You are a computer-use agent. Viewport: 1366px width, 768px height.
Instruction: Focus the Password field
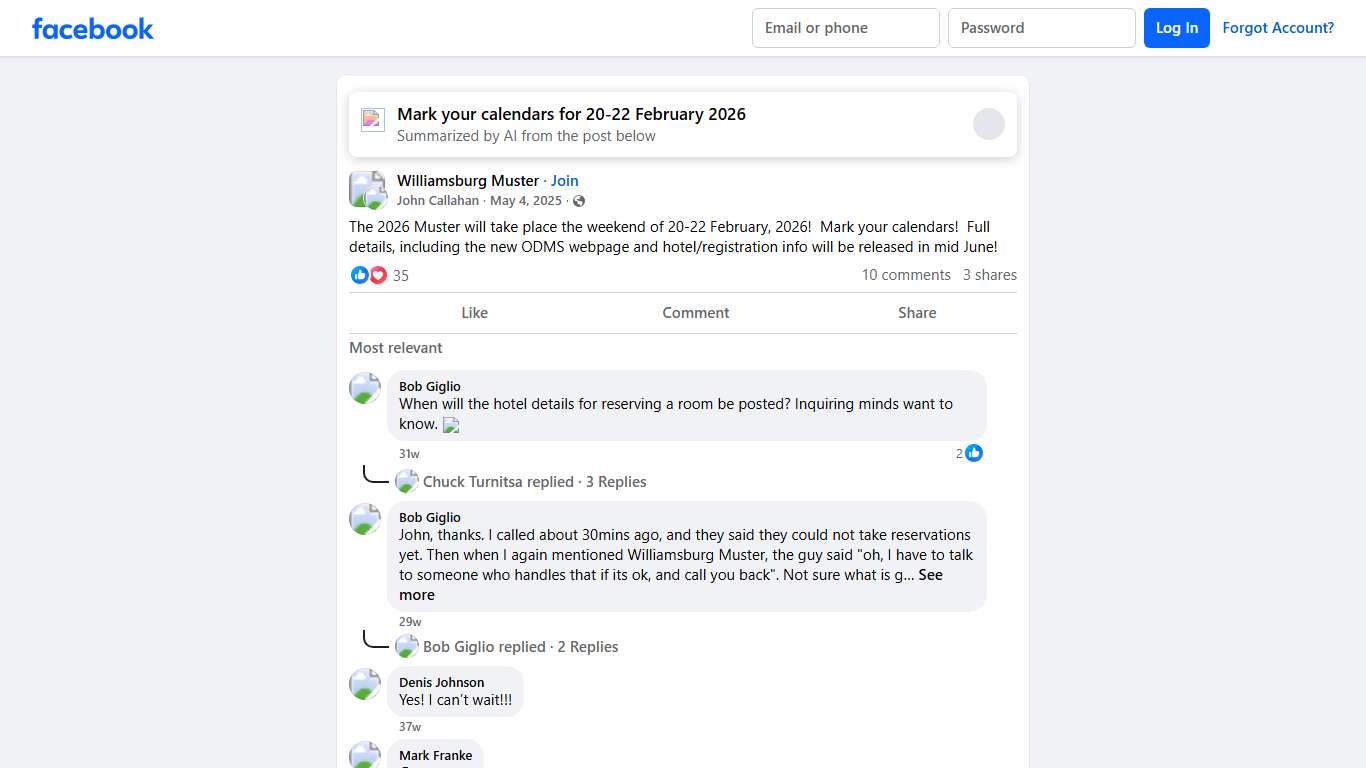(x=1042, y=28)
